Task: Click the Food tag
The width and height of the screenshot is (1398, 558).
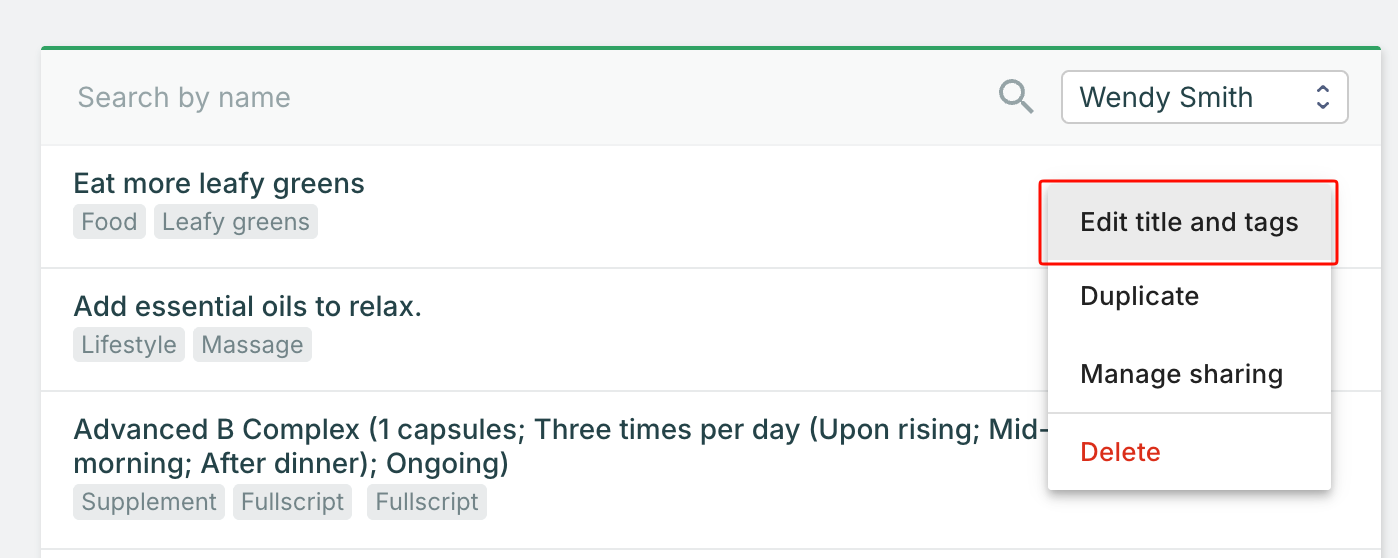Action: tap(109, 222)
